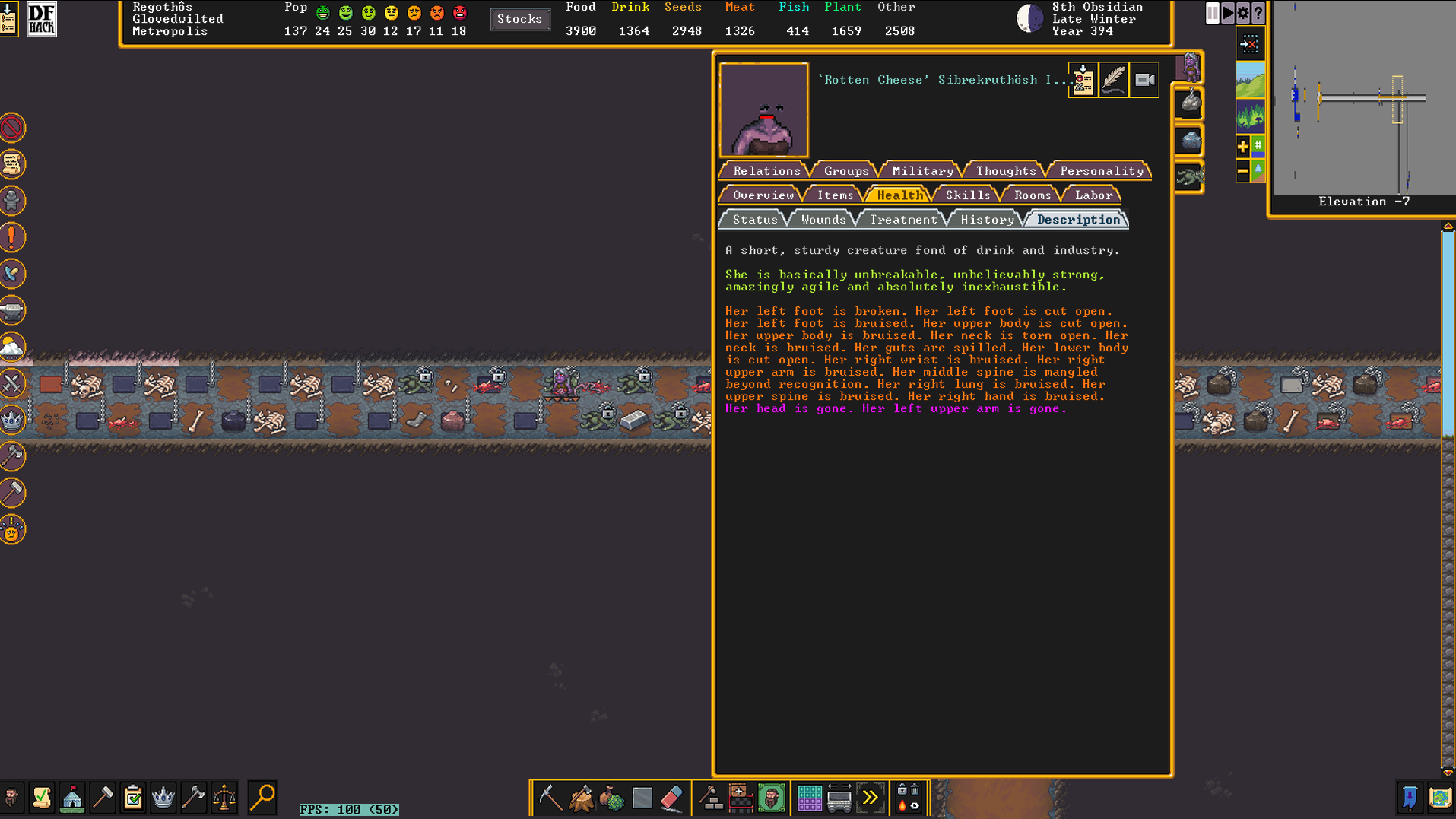Image resolution: width=1456 pixels, height=819 pixels.
Task: Click the yellow double-arrow traffic tool
Action: pos(870,798)
